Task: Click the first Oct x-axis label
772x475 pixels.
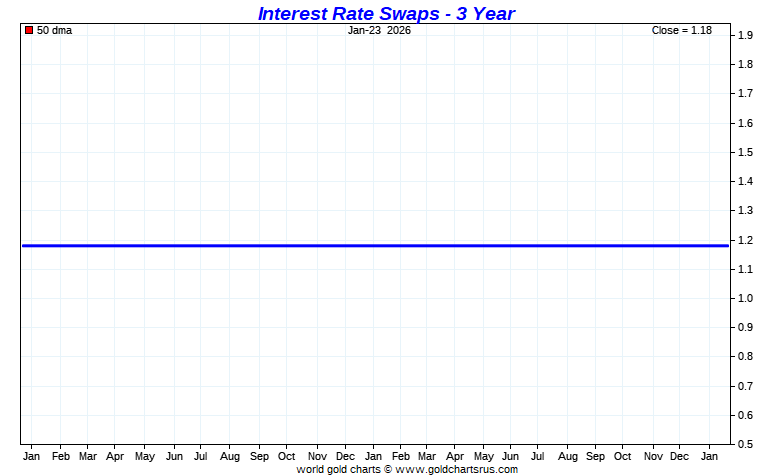Action: coord(287,456)
